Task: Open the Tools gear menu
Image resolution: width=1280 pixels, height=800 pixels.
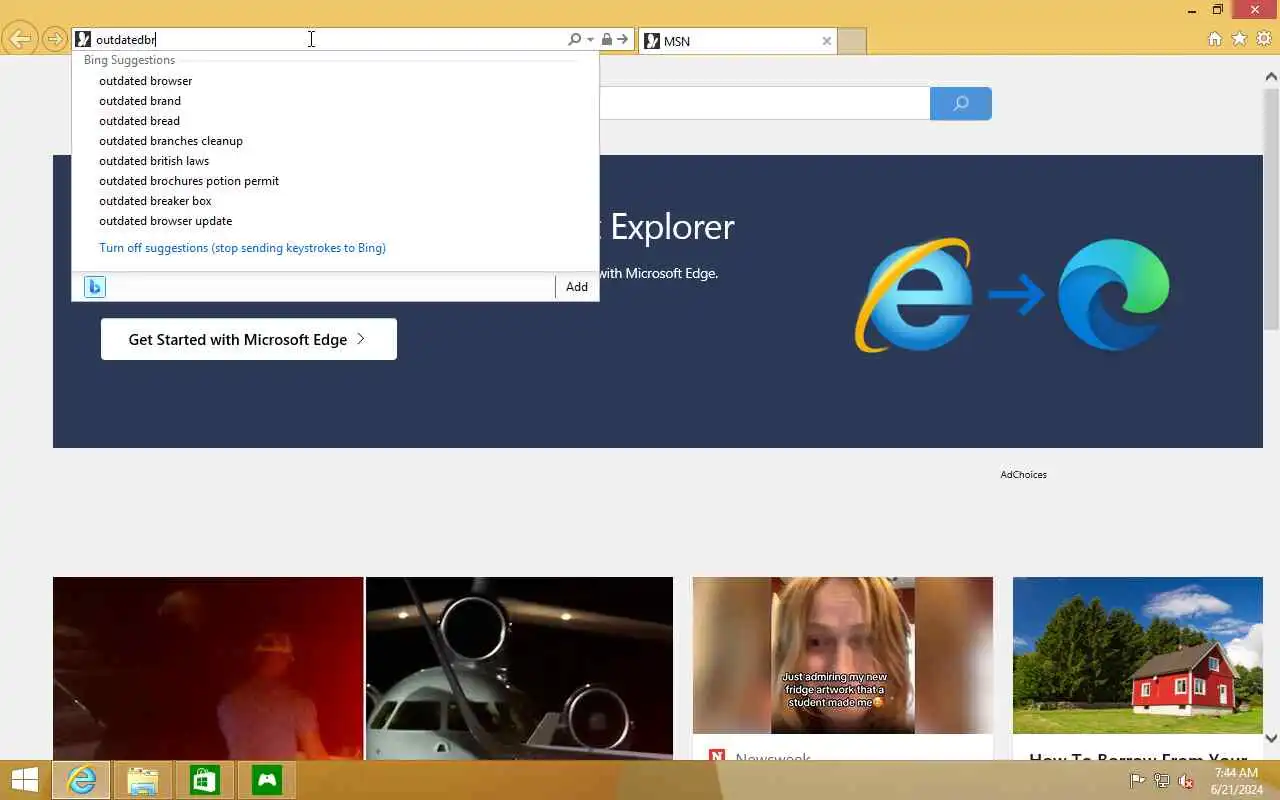Action: click(1264, 39)
